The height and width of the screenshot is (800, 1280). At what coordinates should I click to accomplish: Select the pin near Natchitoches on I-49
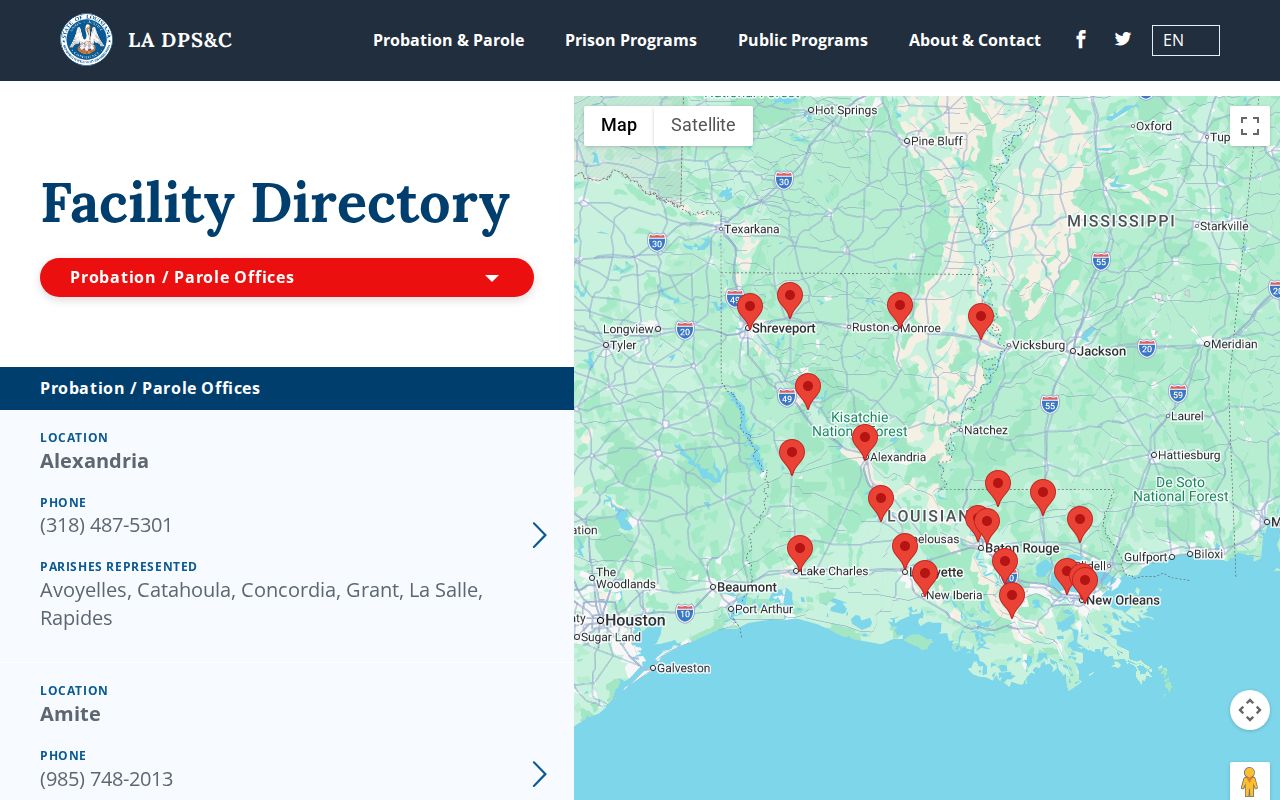808,390
